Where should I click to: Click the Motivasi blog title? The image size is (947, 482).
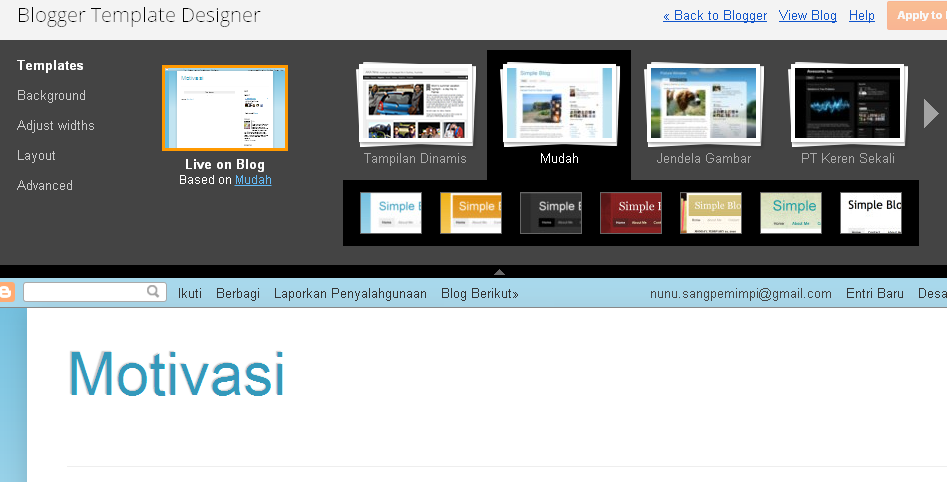176,373
